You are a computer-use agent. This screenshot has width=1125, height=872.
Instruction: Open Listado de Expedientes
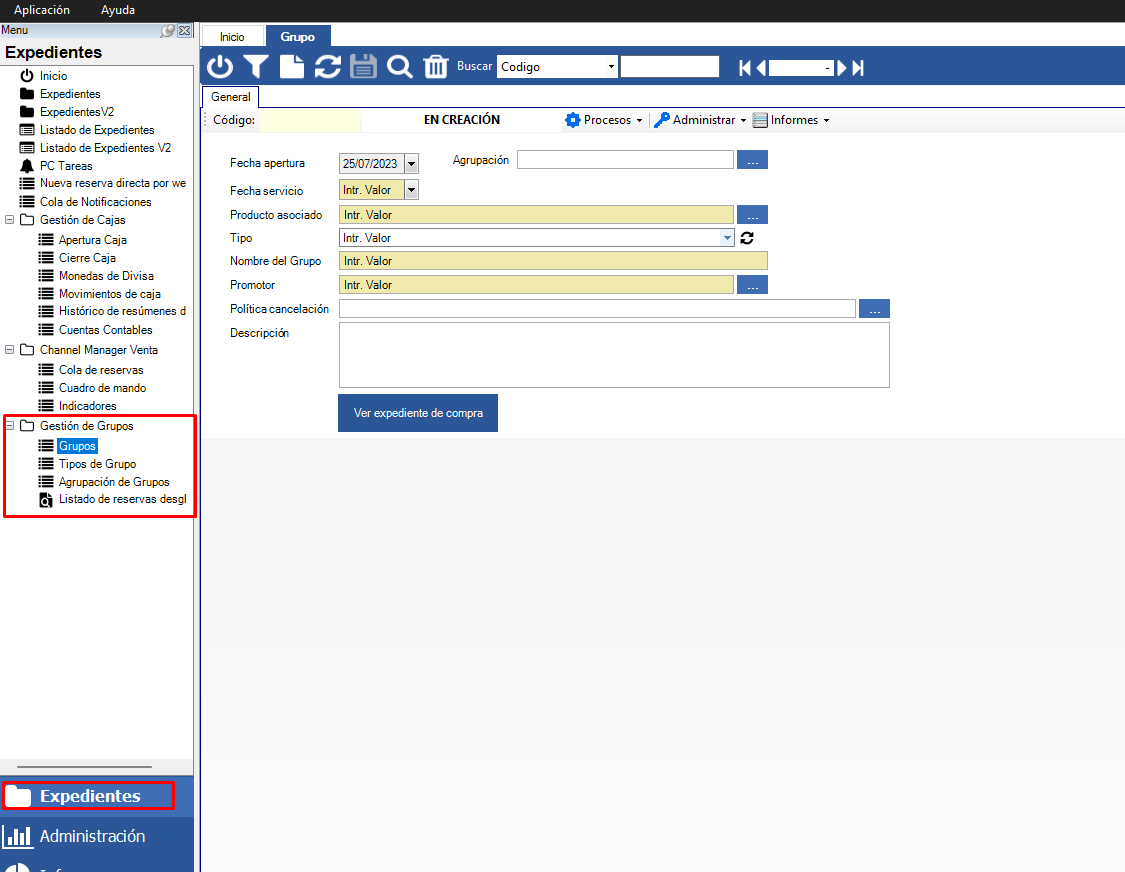pos(97,130)
